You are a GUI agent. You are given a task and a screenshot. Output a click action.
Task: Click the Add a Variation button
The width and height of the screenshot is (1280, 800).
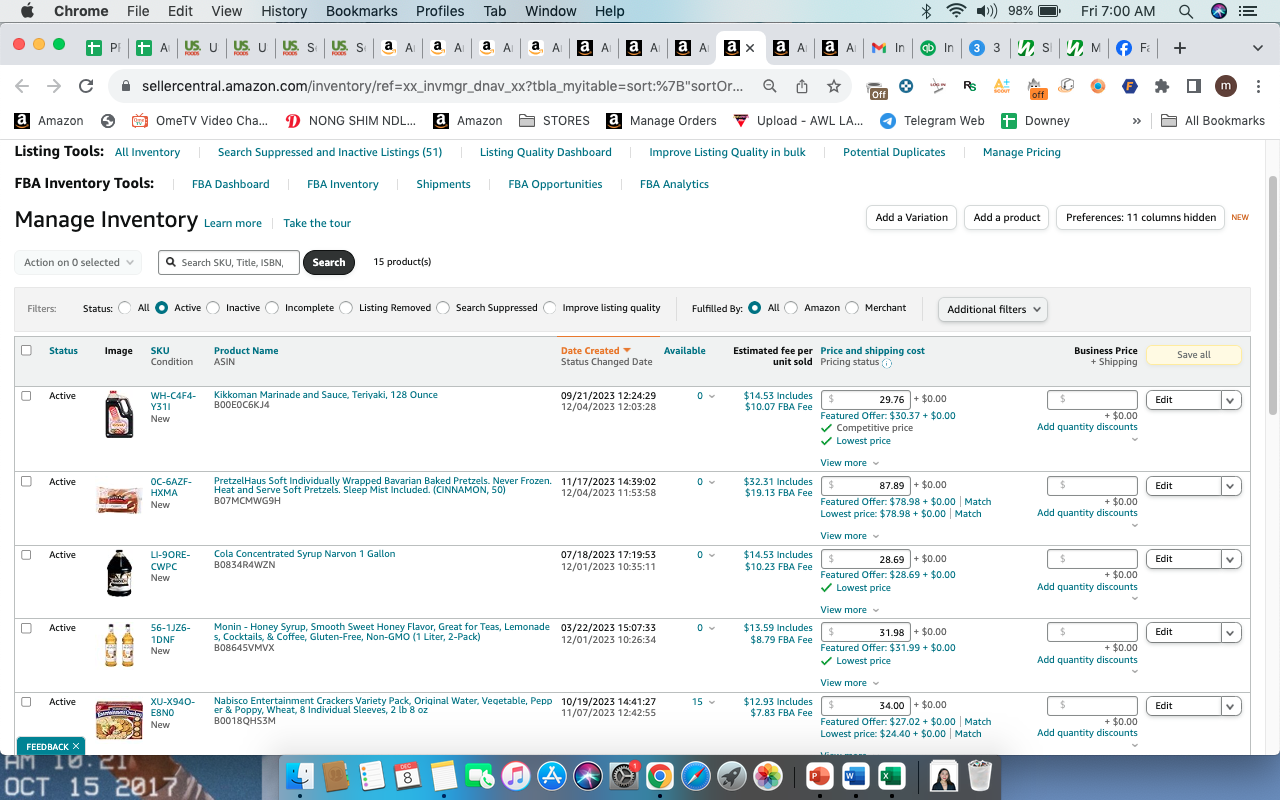[911, 217]
